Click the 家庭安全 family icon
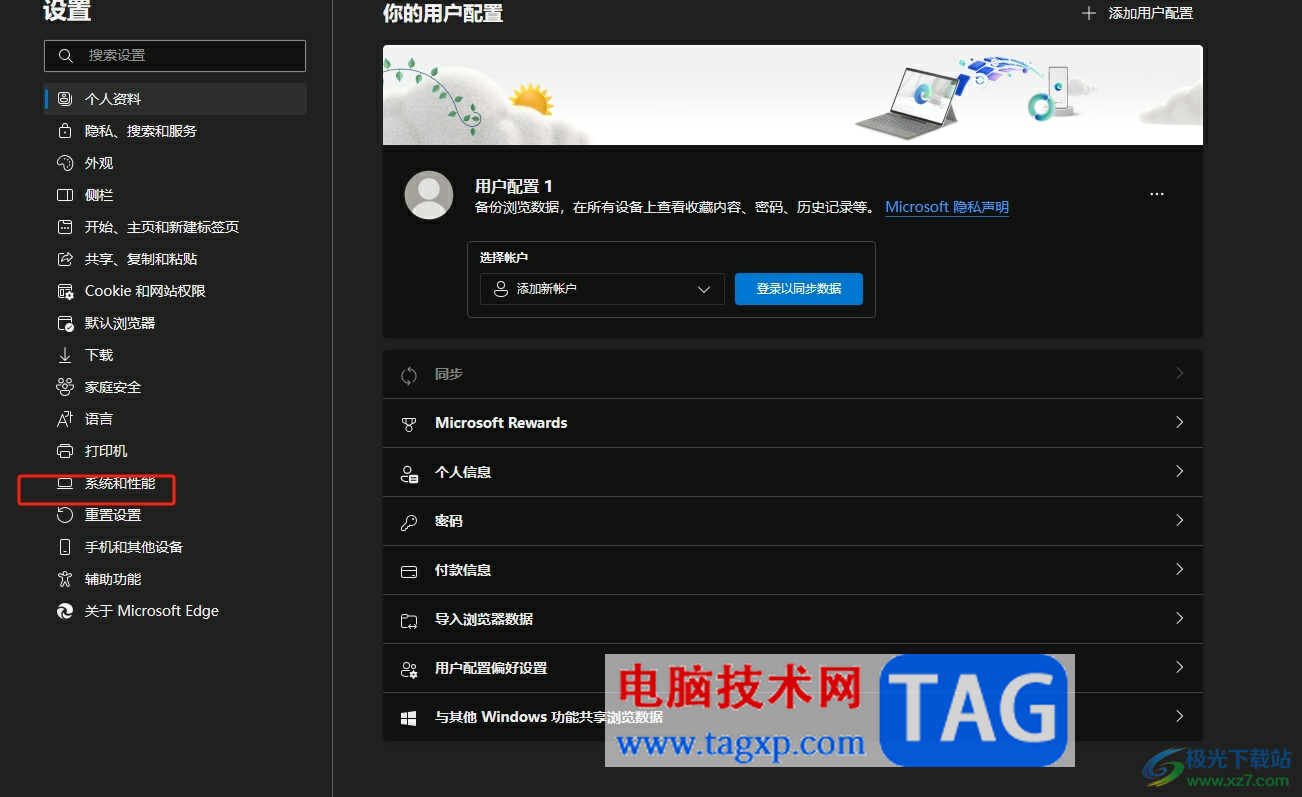1302x797 pixels. point(65,387)
